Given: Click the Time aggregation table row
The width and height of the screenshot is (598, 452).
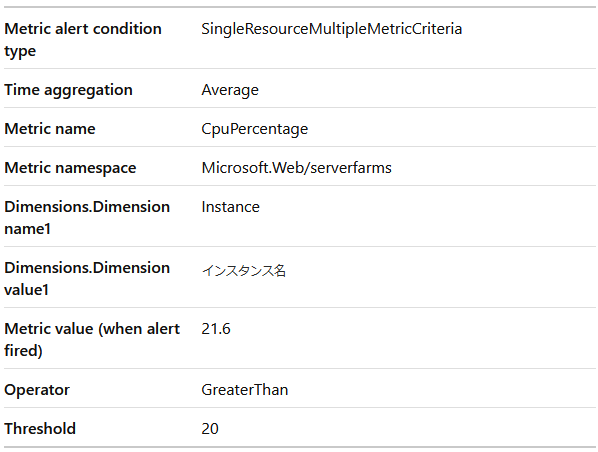Looking at the screenshot, I should pos(300,88).
